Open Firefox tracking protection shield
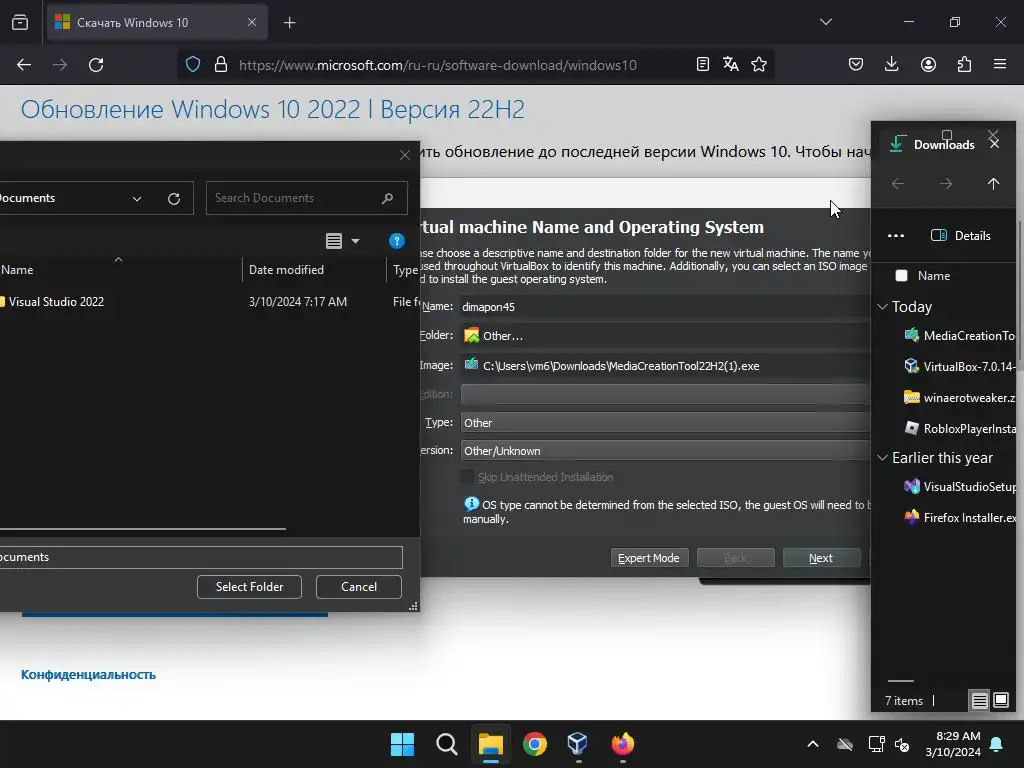 coord(193,64)
